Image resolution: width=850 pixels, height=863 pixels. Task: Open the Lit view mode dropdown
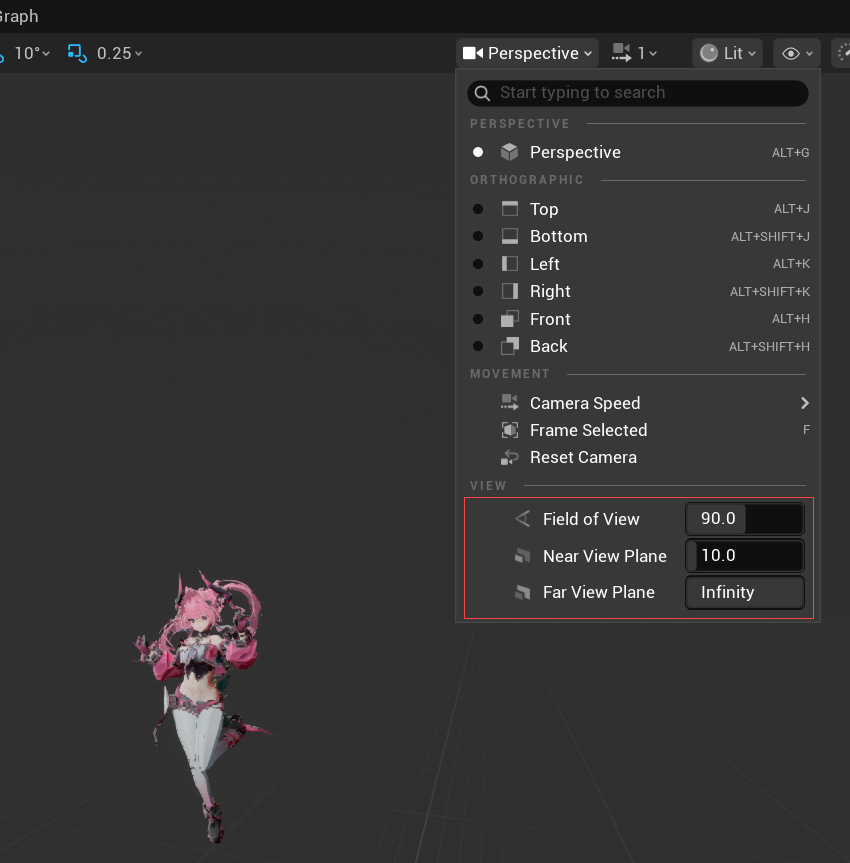[x=727, y=53]
